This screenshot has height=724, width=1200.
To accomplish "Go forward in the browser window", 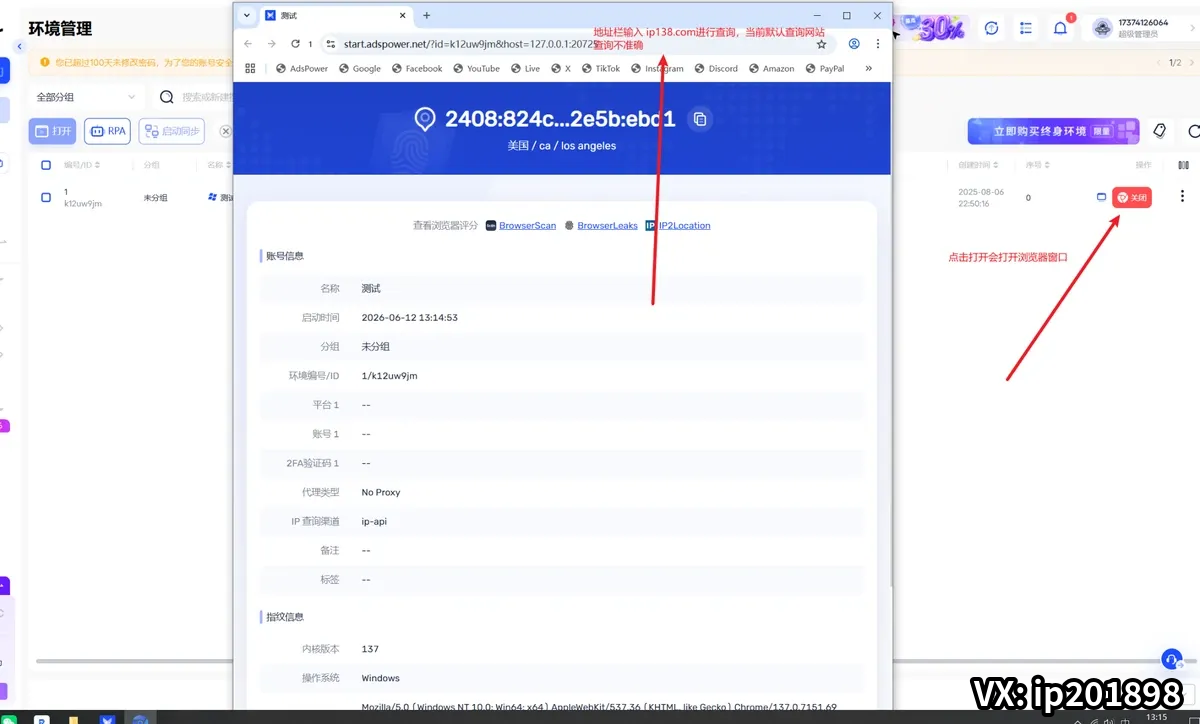I will tap(272, 44).
